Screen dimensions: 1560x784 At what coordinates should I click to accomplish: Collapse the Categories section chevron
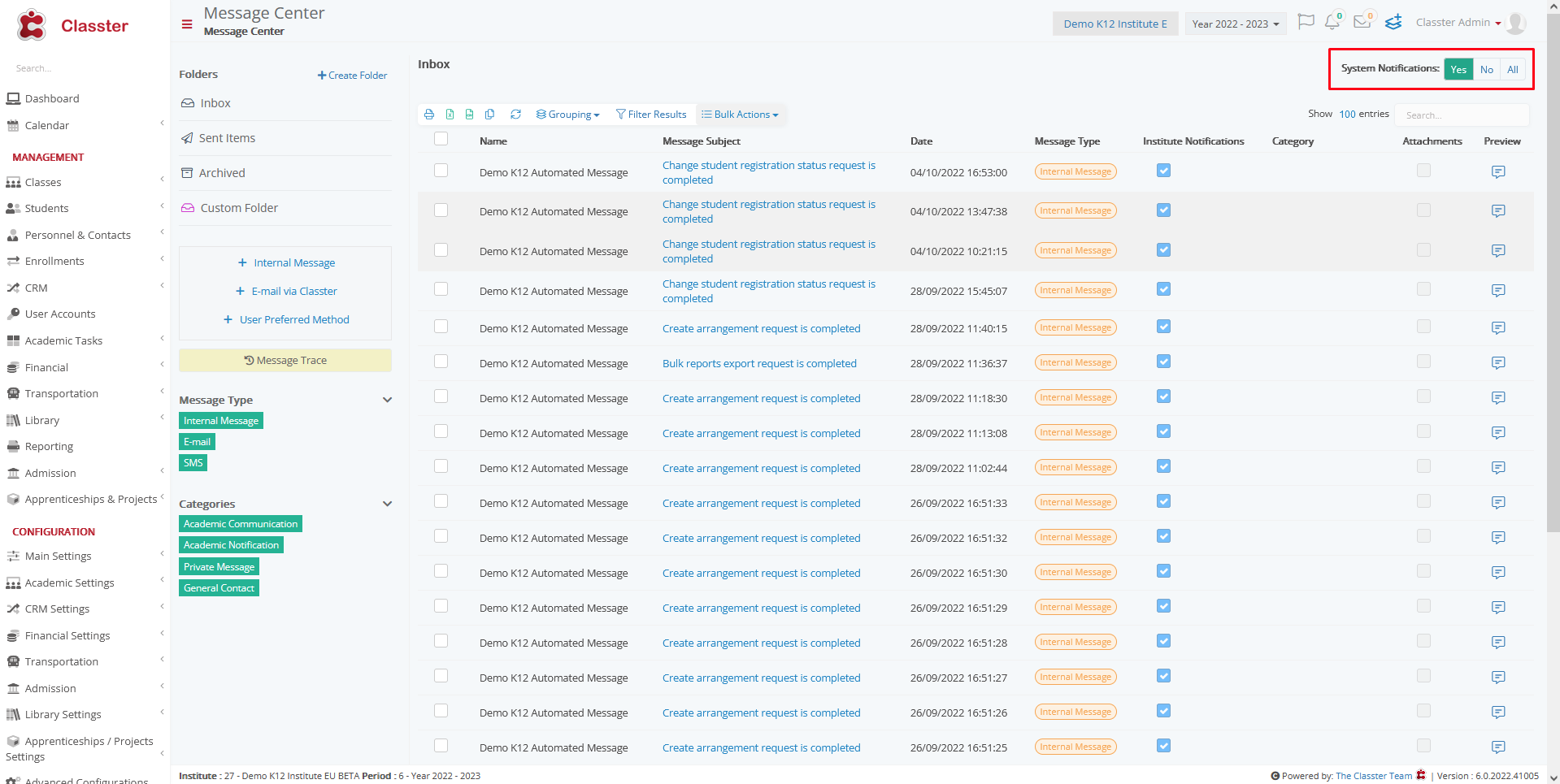[x=387, y=504]
